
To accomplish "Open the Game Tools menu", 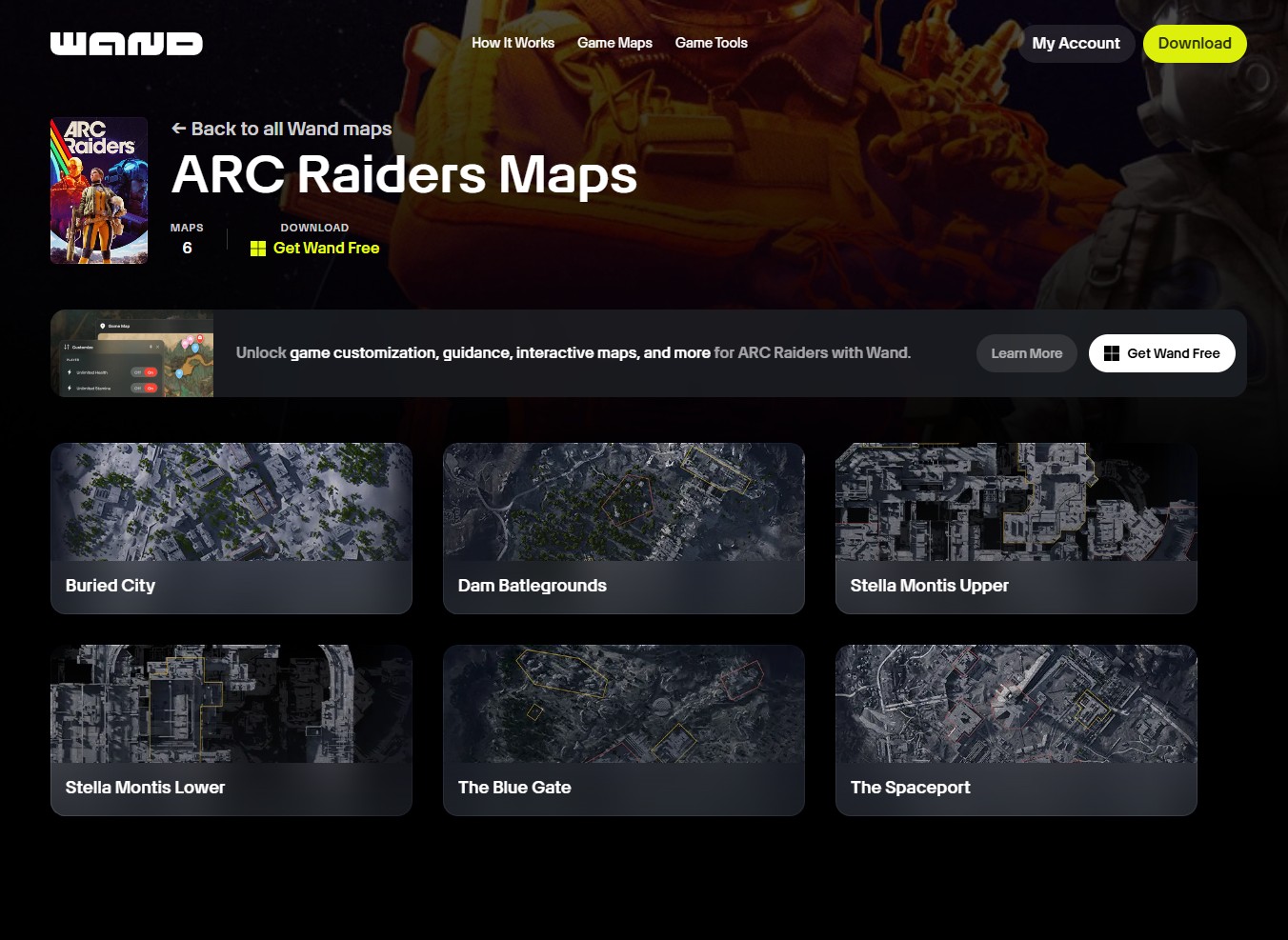I will coord(711,43).
